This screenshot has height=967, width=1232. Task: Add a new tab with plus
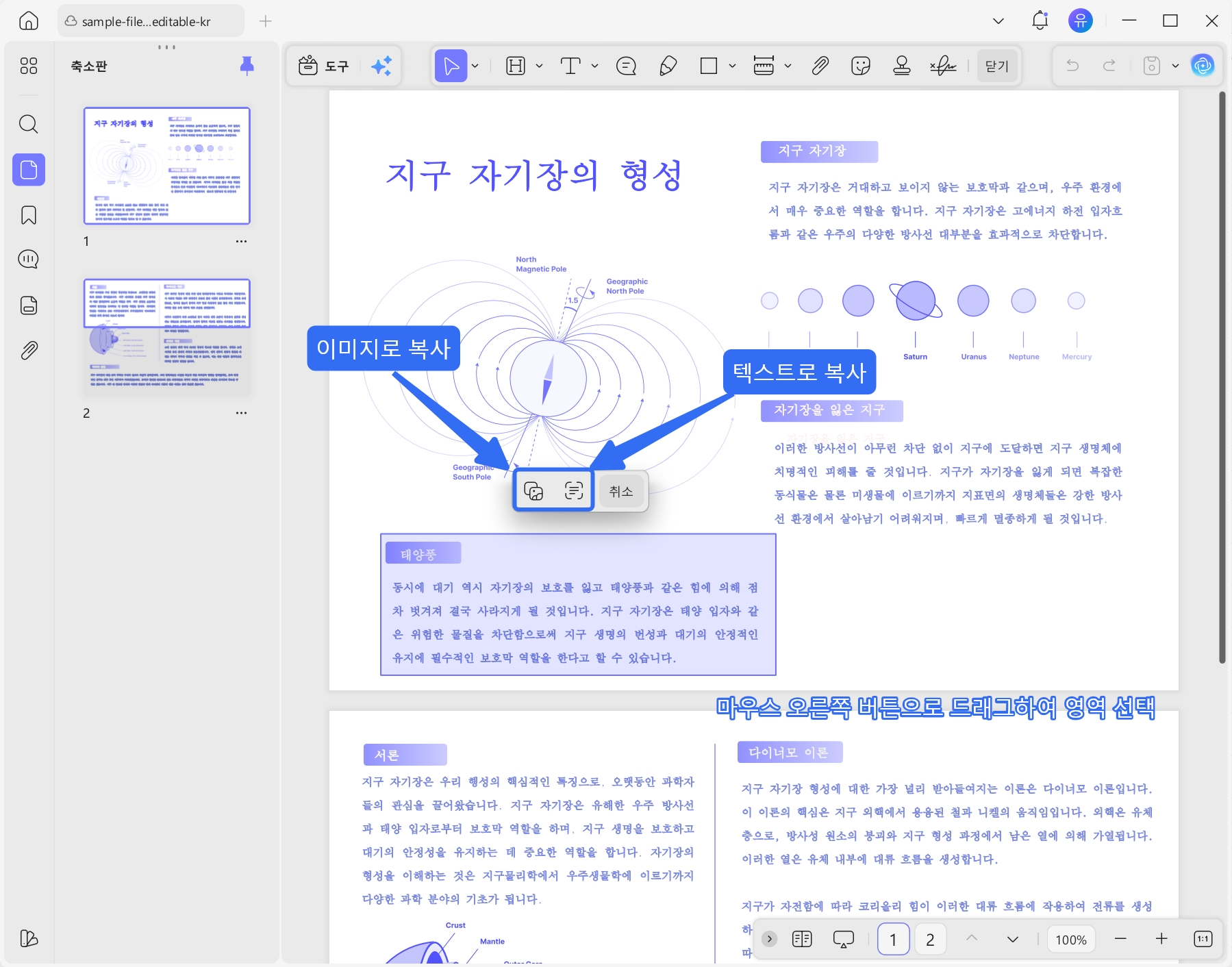coord(266,21)
